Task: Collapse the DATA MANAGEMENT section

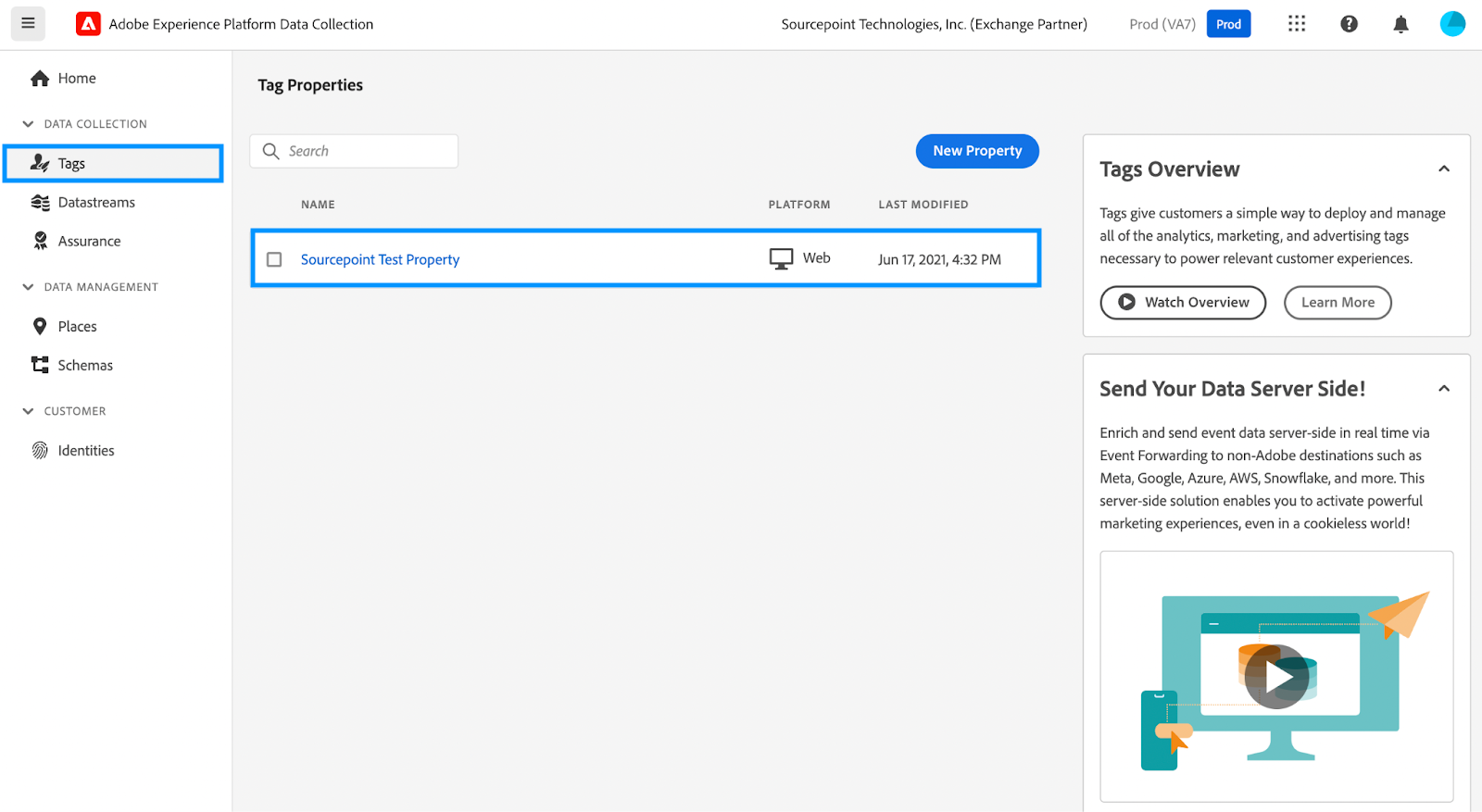Action: 28,287
